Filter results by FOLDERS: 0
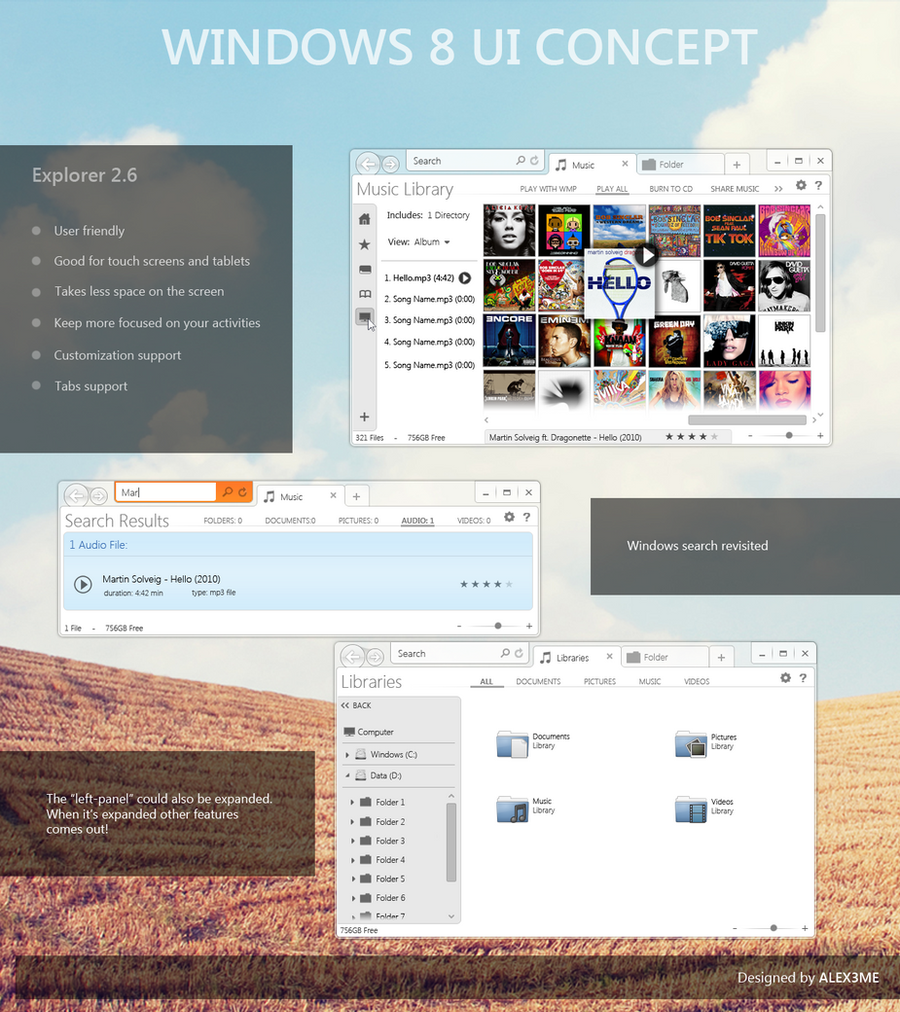This screenshot has height=1012, width=900. click(x=223, y=520)
